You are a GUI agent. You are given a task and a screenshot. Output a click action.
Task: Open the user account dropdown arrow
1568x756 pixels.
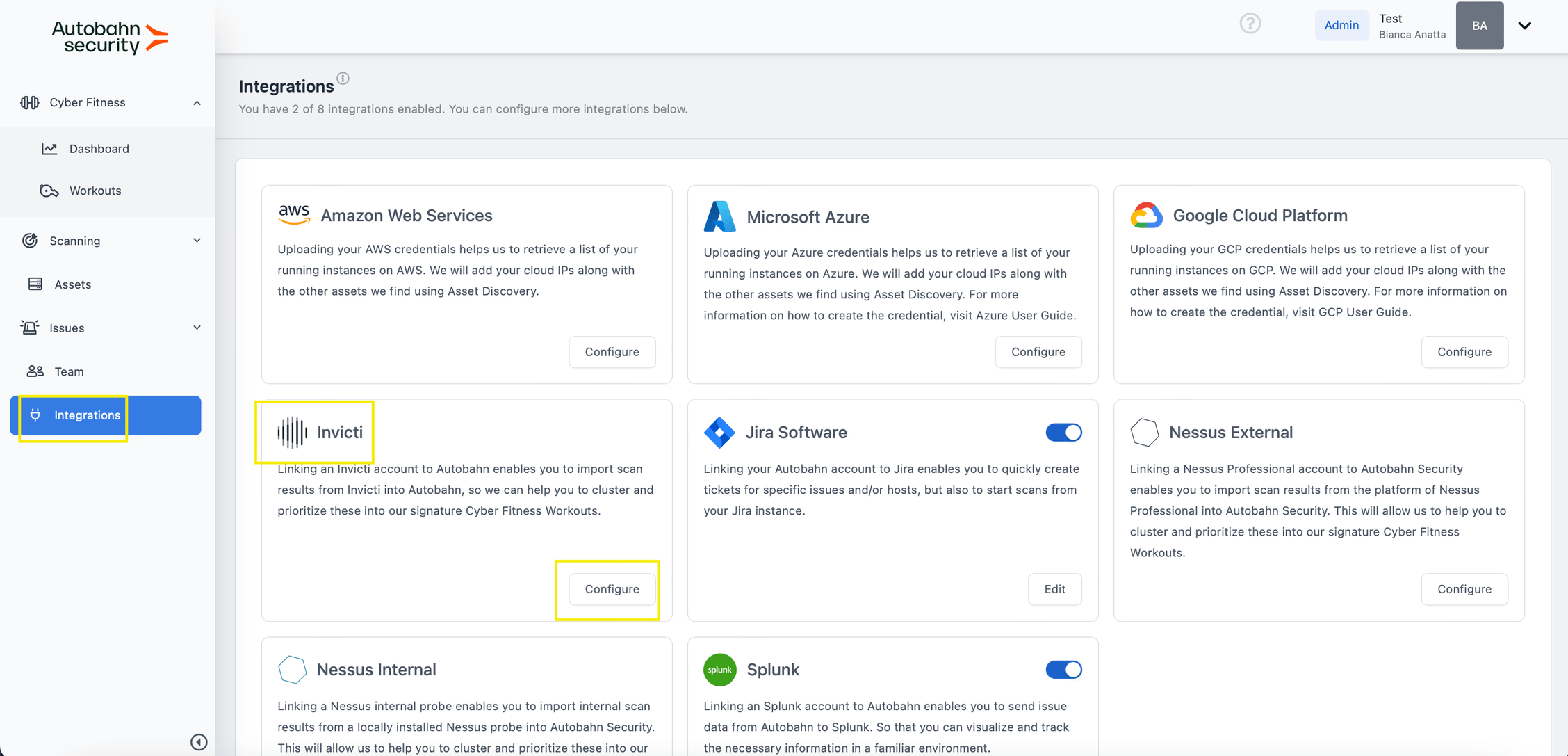pyautogui.click(x=1524, y=26)
